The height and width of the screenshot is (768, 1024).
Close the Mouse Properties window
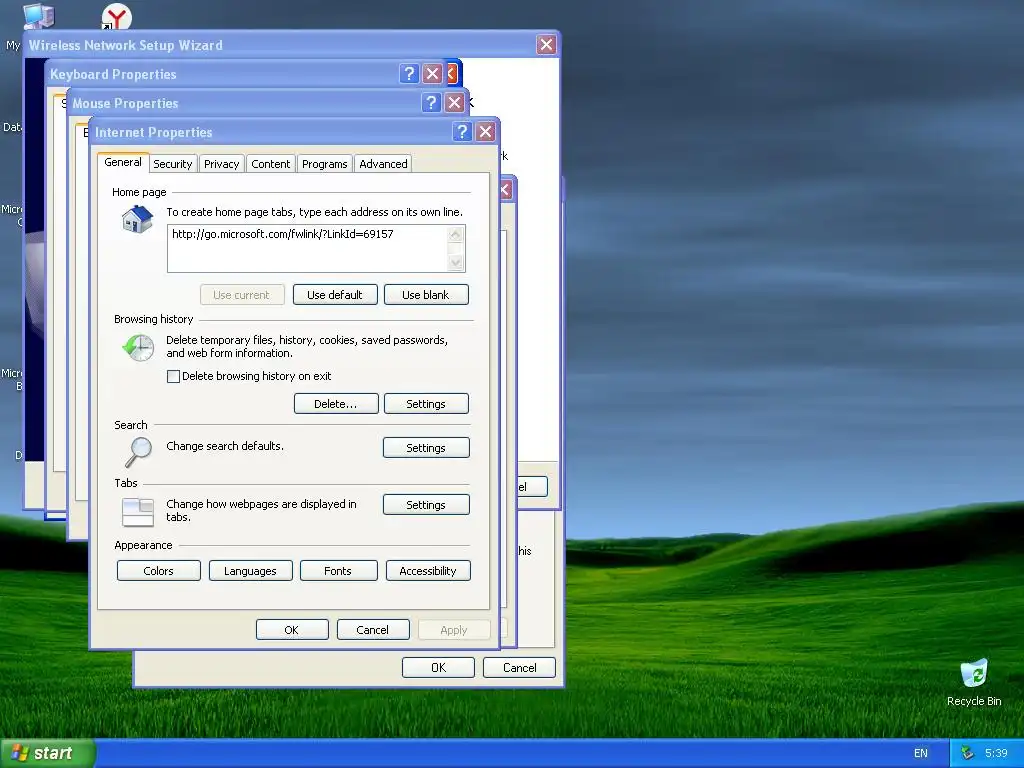pyautogui.click(x=455, y=103)
